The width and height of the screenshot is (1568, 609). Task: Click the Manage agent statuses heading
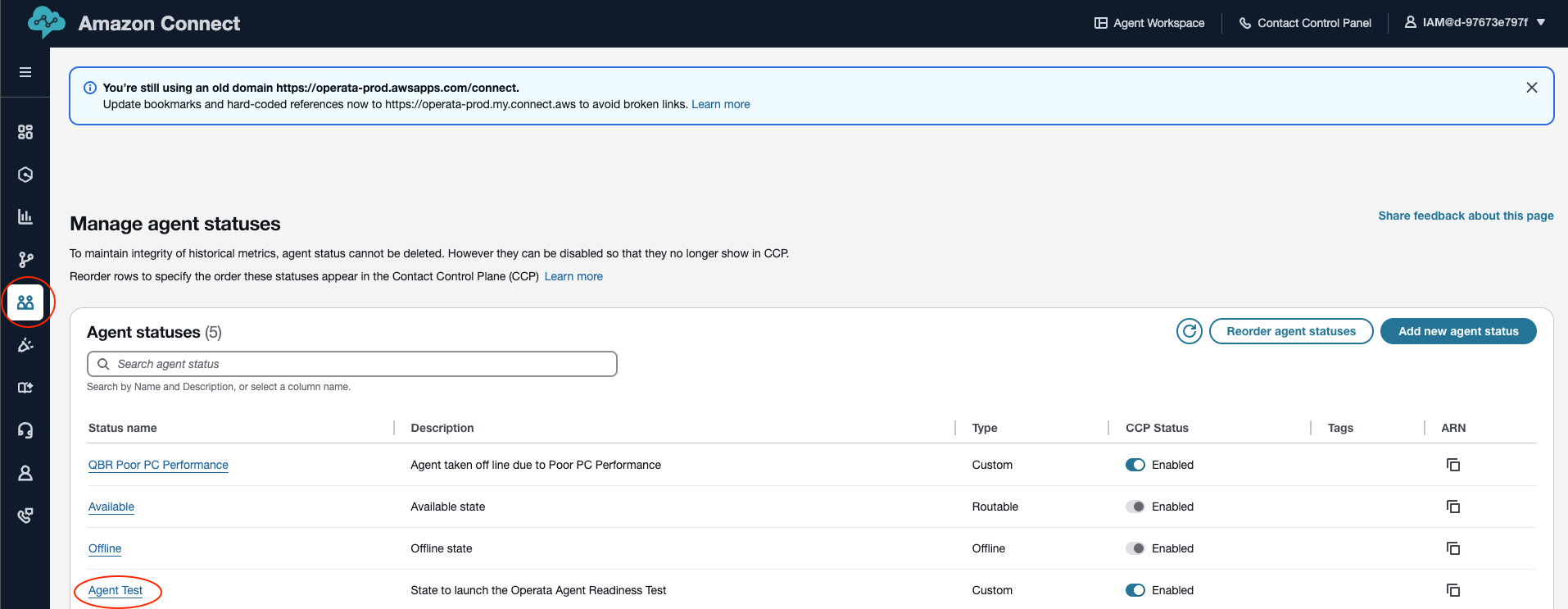tap(175, 224)
